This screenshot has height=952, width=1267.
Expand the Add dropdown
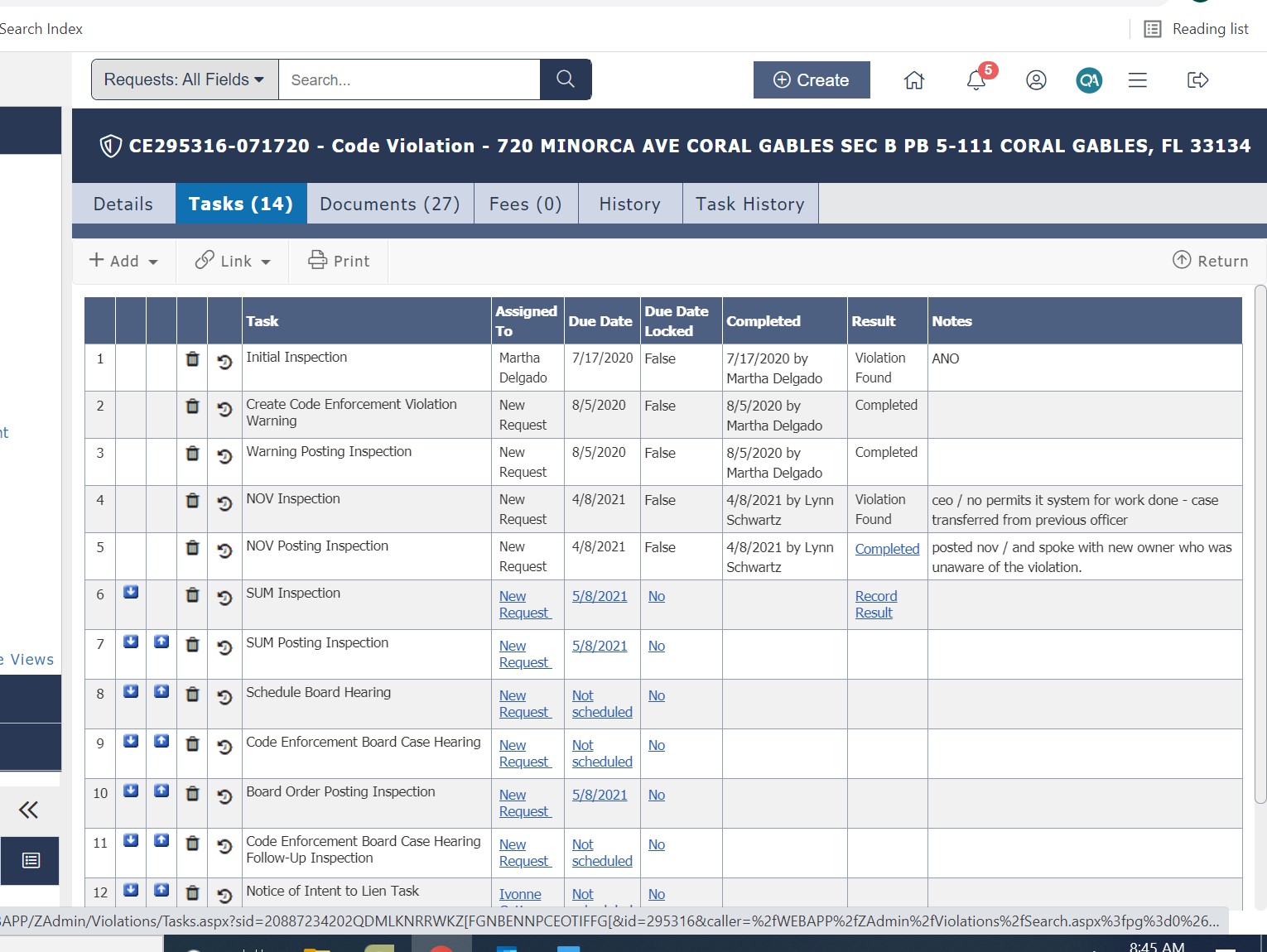(x=123, y=261)
